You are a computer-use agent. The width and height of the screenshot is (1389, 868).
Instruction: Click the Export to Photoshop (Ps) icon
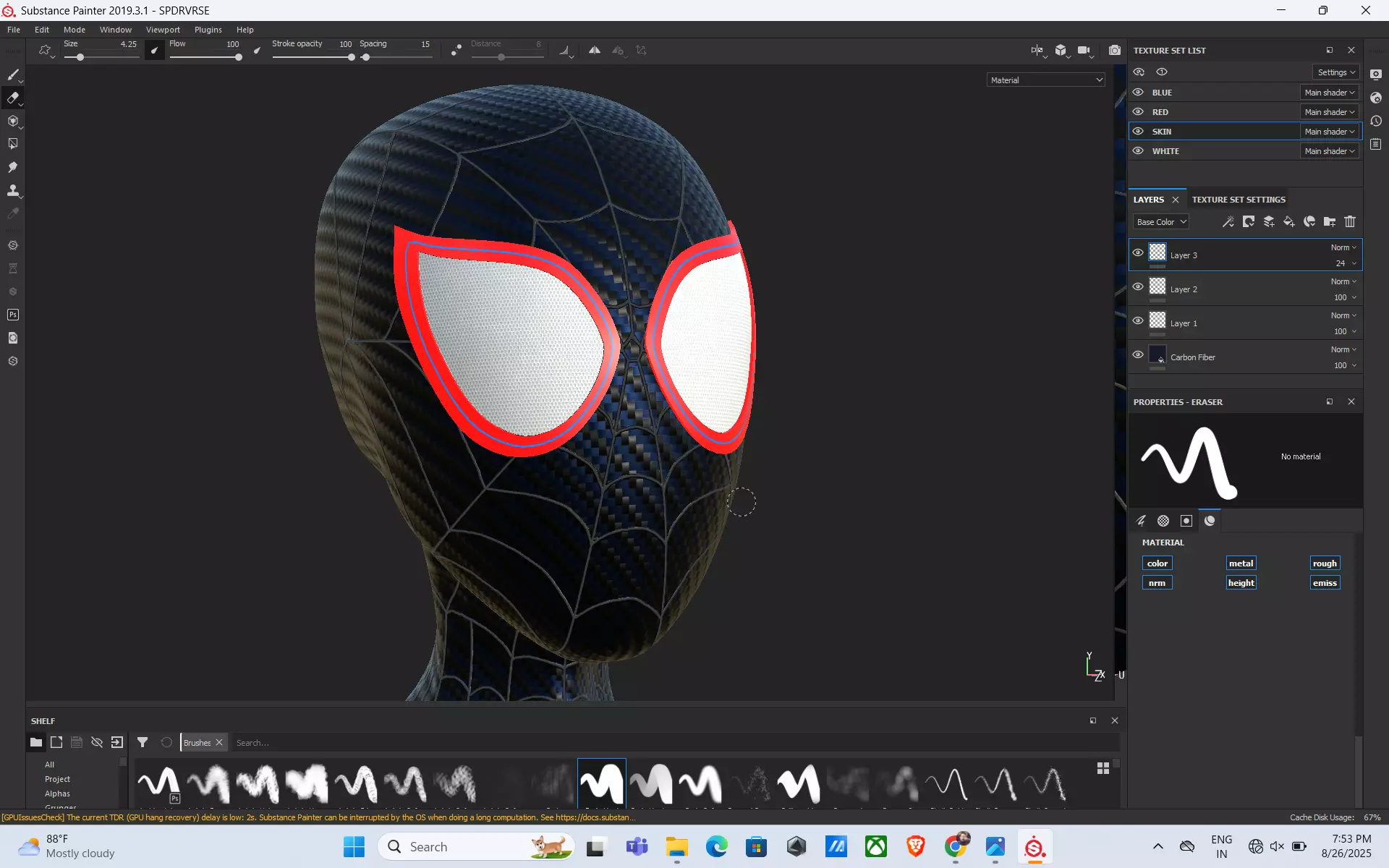pos(13,315)
